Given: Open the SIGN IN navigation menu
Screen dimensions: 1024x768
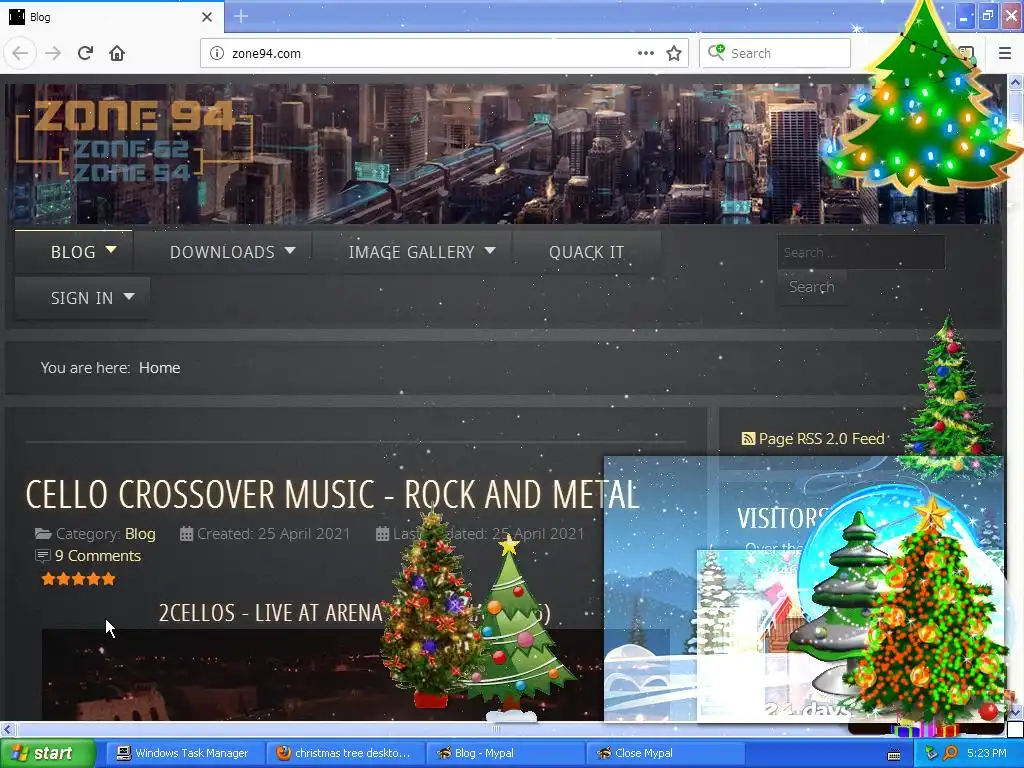Looking at the screenshot, I should 82,298.
